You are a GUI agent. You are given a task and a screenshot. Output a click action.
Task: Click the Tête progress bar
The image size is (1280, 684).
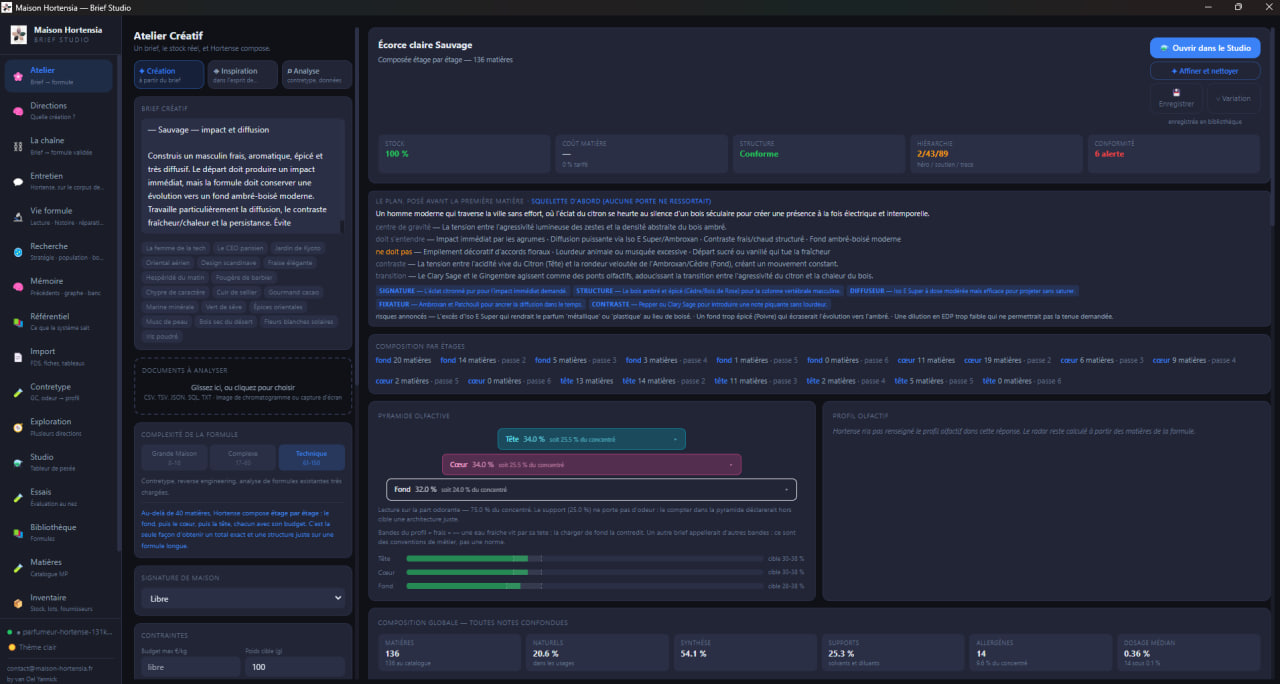pyautogui.click(x=585, y=558)
